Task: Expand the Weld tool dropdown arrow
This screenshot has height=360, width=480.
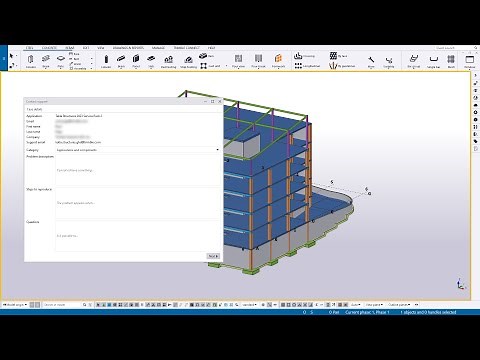Action: [91, 64]
